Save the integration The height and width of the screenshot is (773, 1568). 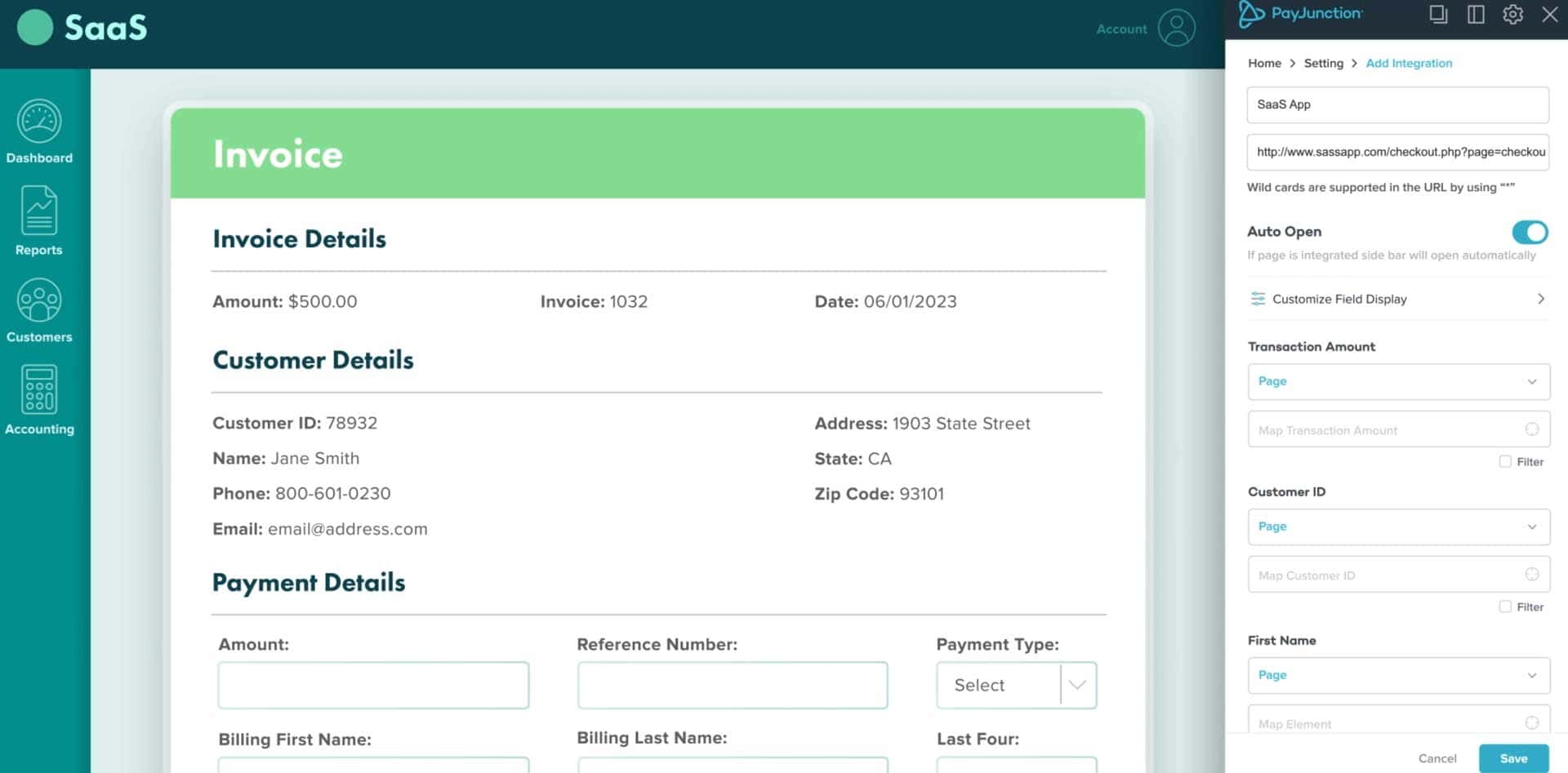pyautogui.click(x=1513, y=758)
